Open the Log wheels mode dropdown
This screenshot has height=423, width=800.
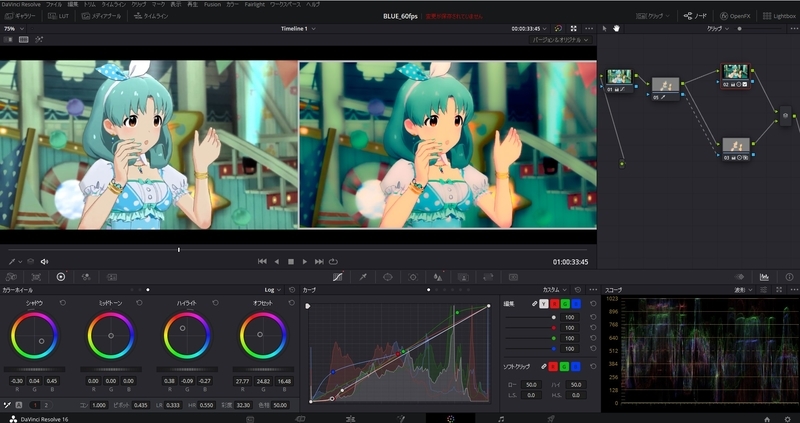pyautogui.click(x=272, y=290)
